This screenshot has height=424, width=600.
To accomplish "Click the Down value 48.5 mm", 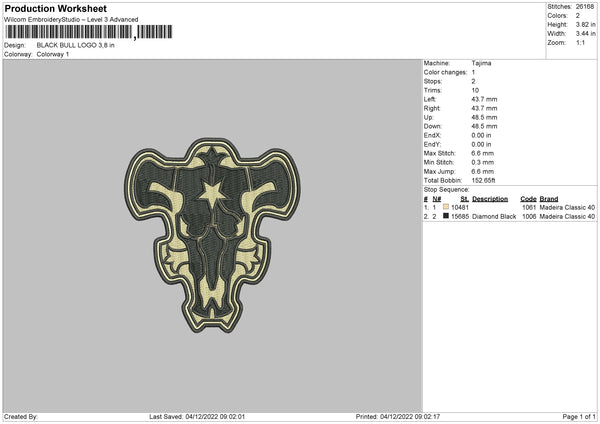I will 484,126.
